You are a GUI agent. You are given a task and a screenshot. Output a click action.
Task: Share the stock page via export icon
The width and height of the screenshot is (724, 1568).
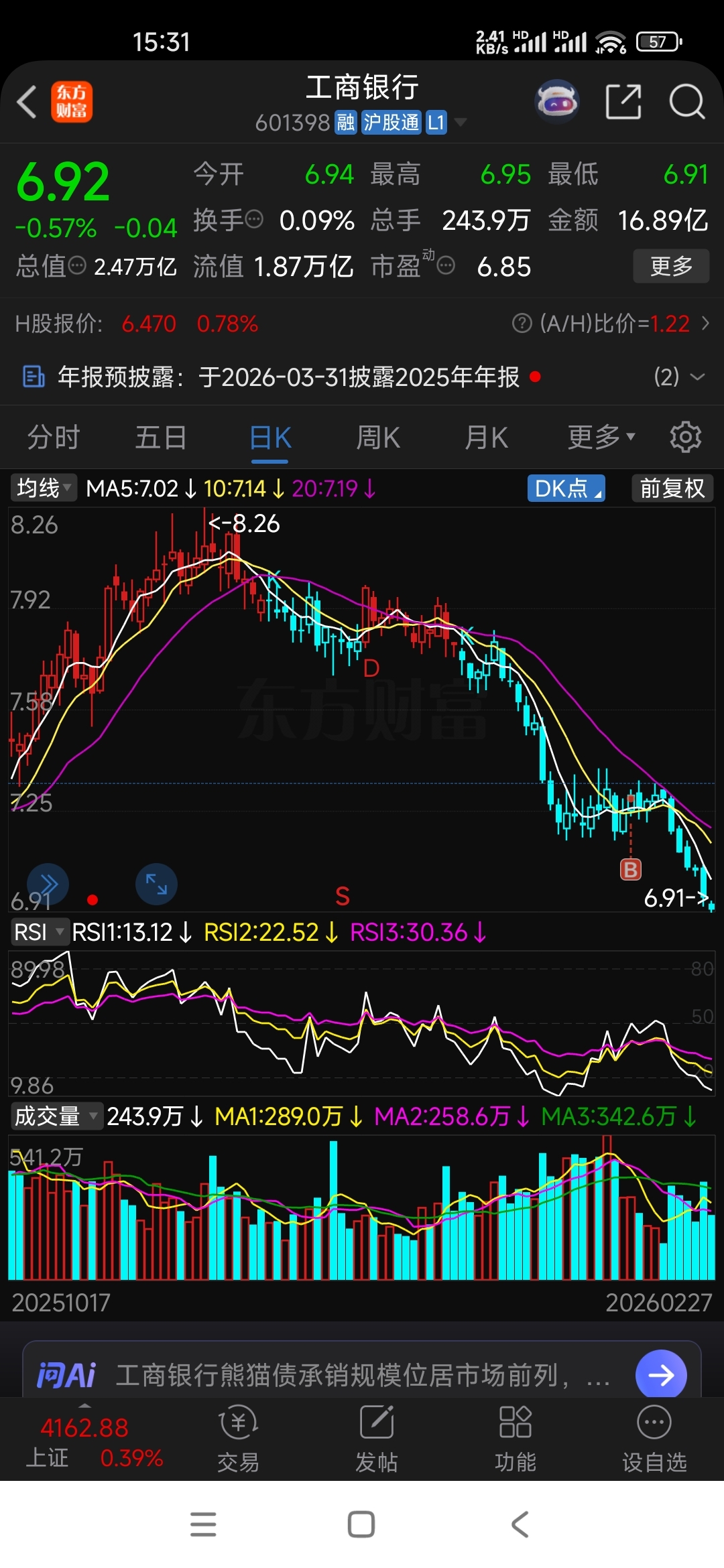(x=623, y=103)
